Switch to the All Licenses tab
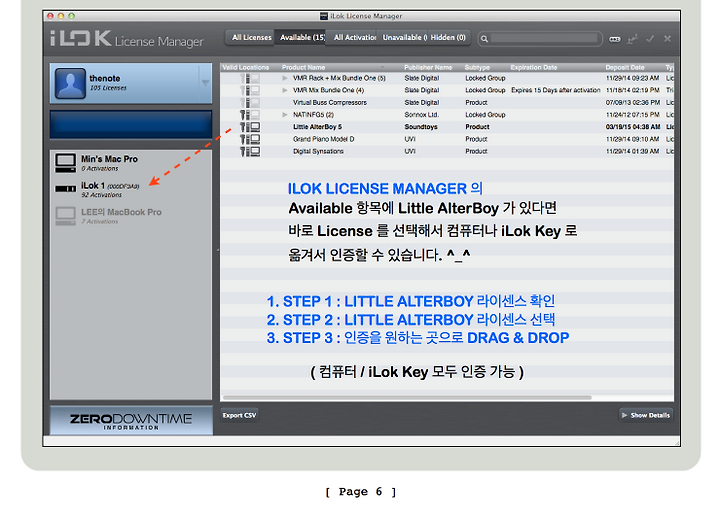Image resolution: width=720 pixels, height=516 pixels. tap(251, 38)
